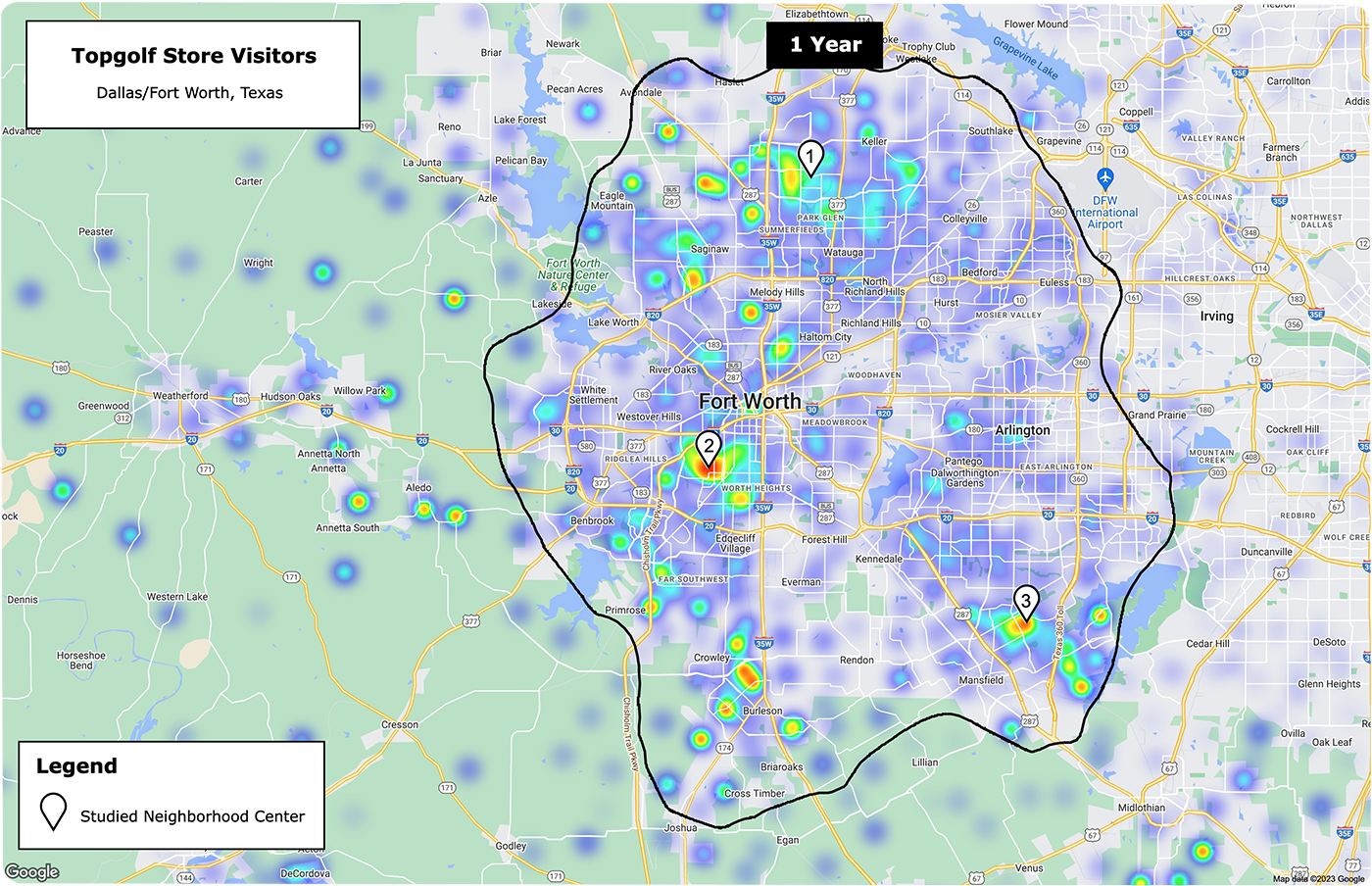Click the Westover Hills label
Image resolution: width=1372 pixels, height=886 pixels.
(649, 417)
